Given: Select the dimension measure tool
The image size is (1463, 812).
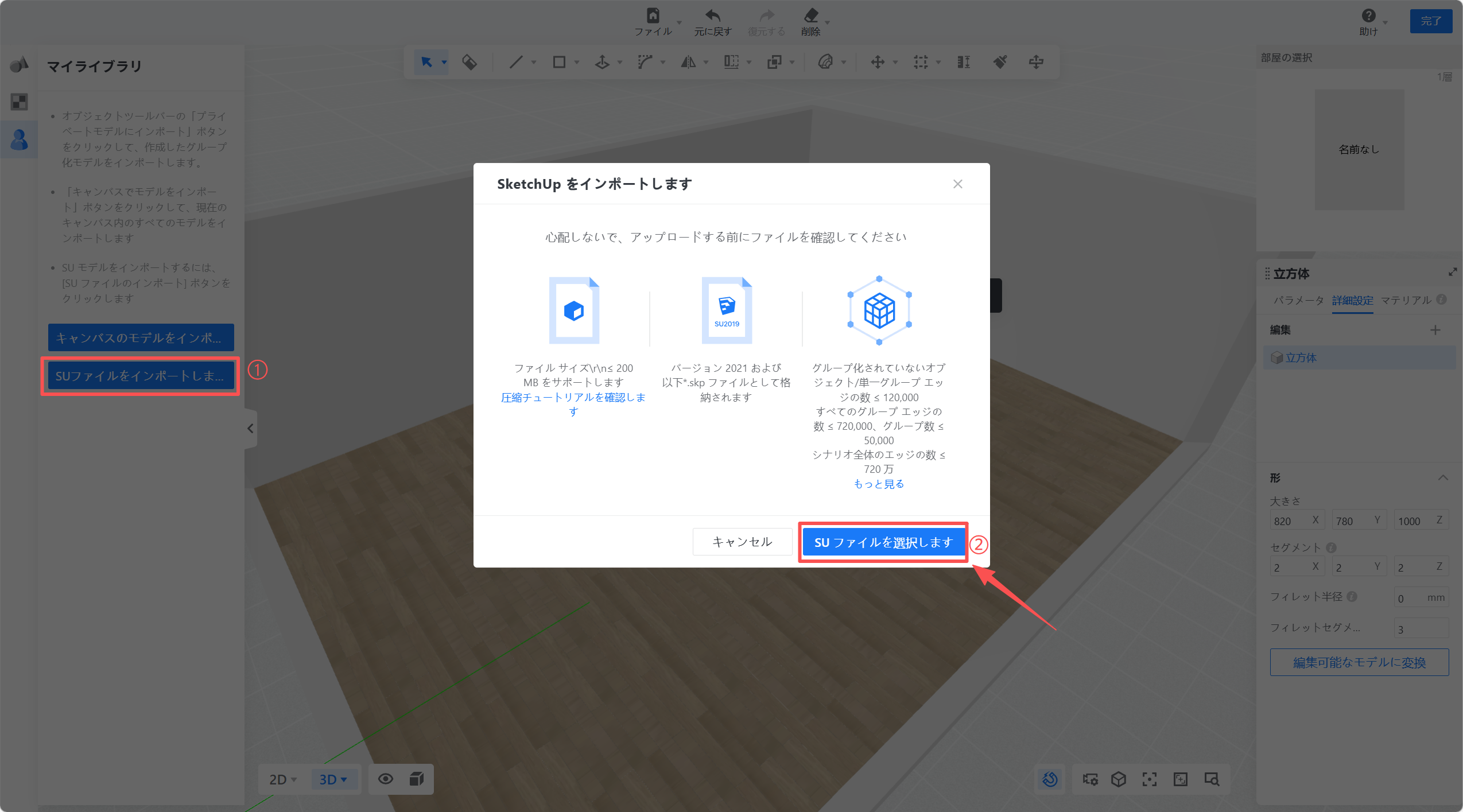Looking at the screenshot, I should [x=964, y=62].
